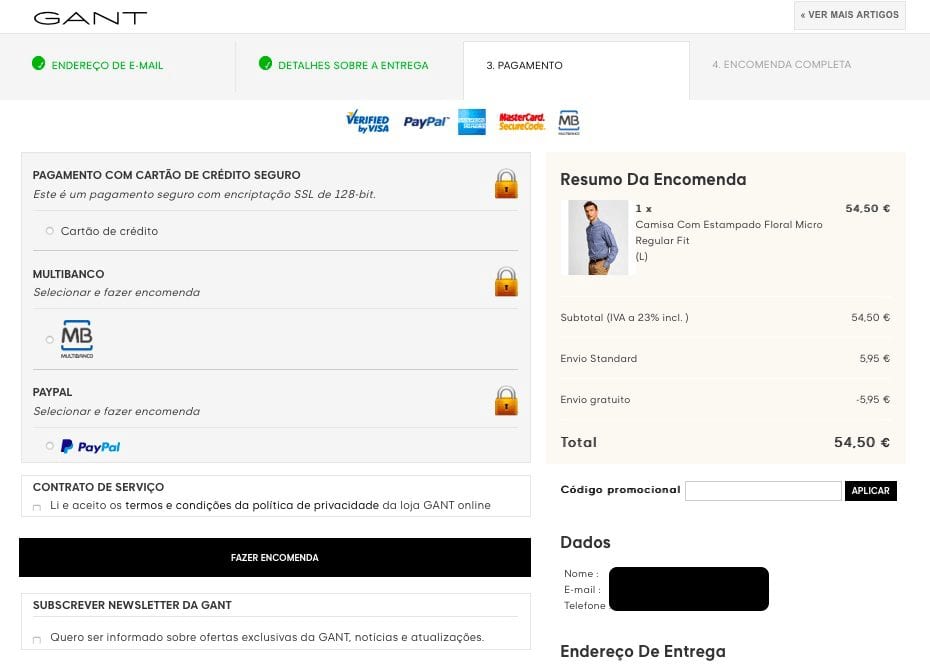Click the Endereço De Entrega heading
The height and width of the screenshot is (670, 930).
642,651
